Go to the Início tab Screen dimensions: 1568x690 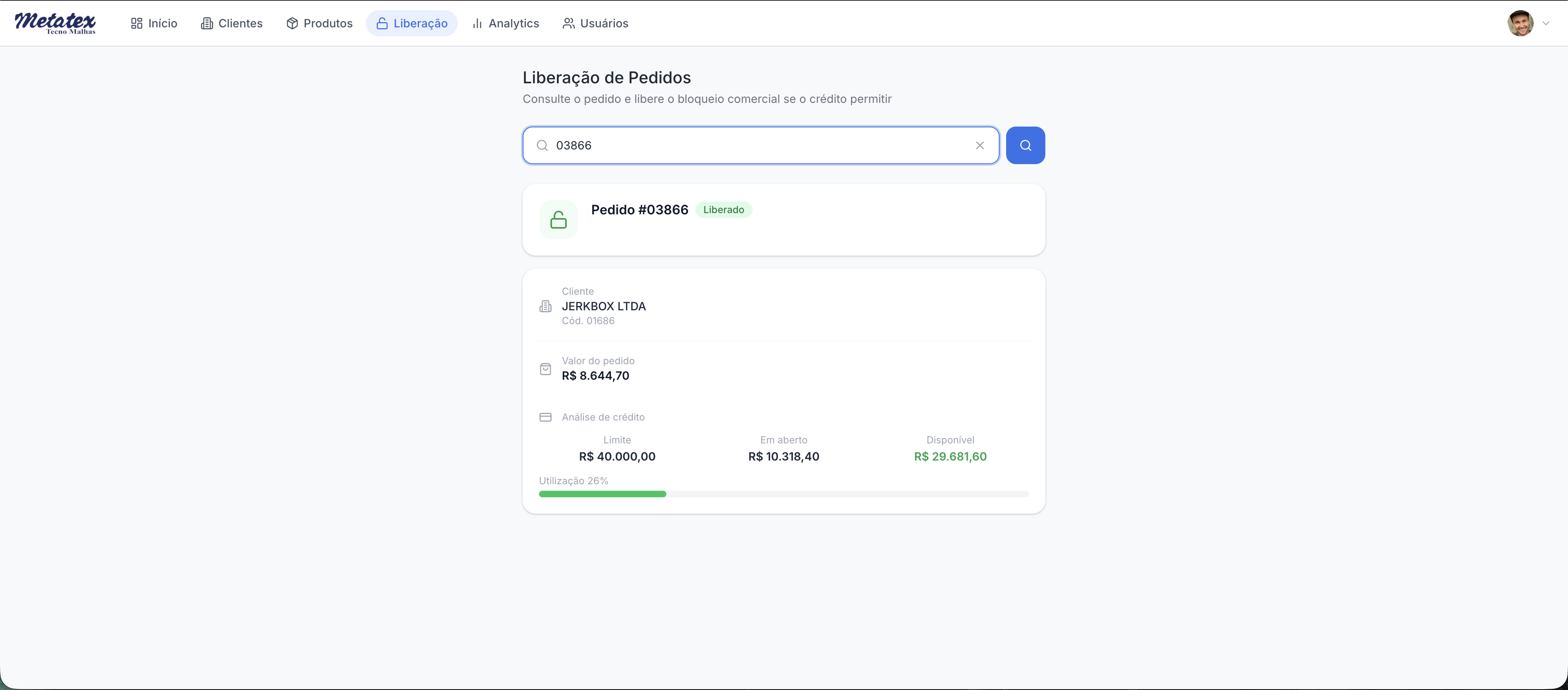[x=154, y=23]
